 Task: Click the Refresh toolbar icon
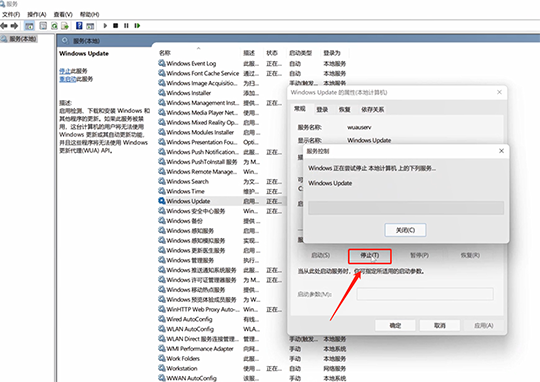click(54, 25)
